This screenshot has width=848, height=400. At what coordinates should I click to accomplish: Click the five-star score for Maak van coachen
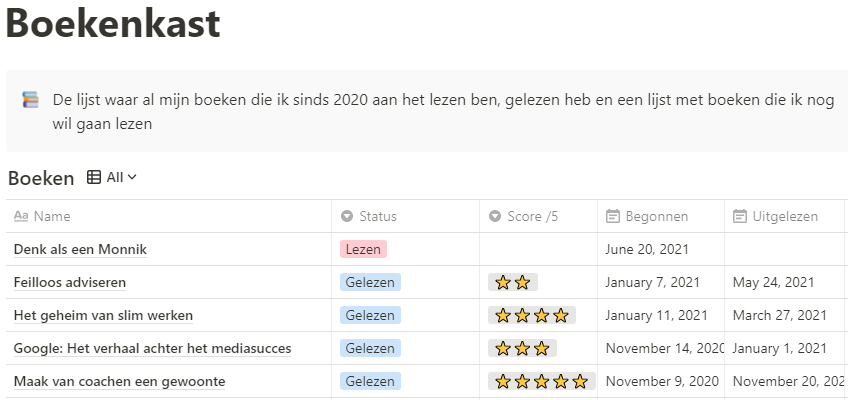tap(541, 381)
